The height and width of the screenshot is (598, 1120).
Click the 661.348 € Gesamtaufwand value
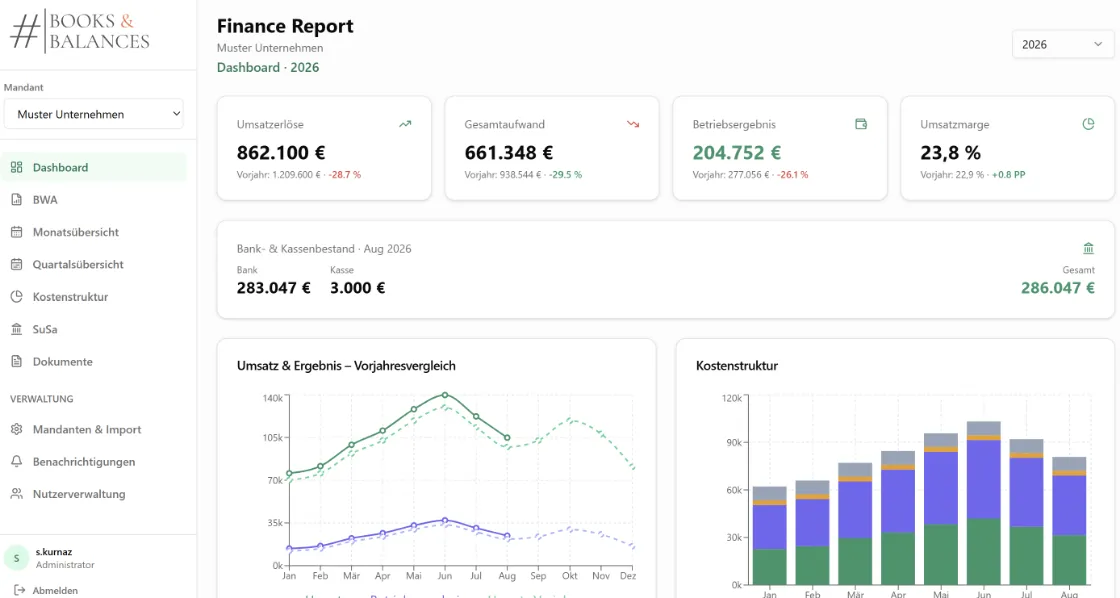tap(509, 152)
